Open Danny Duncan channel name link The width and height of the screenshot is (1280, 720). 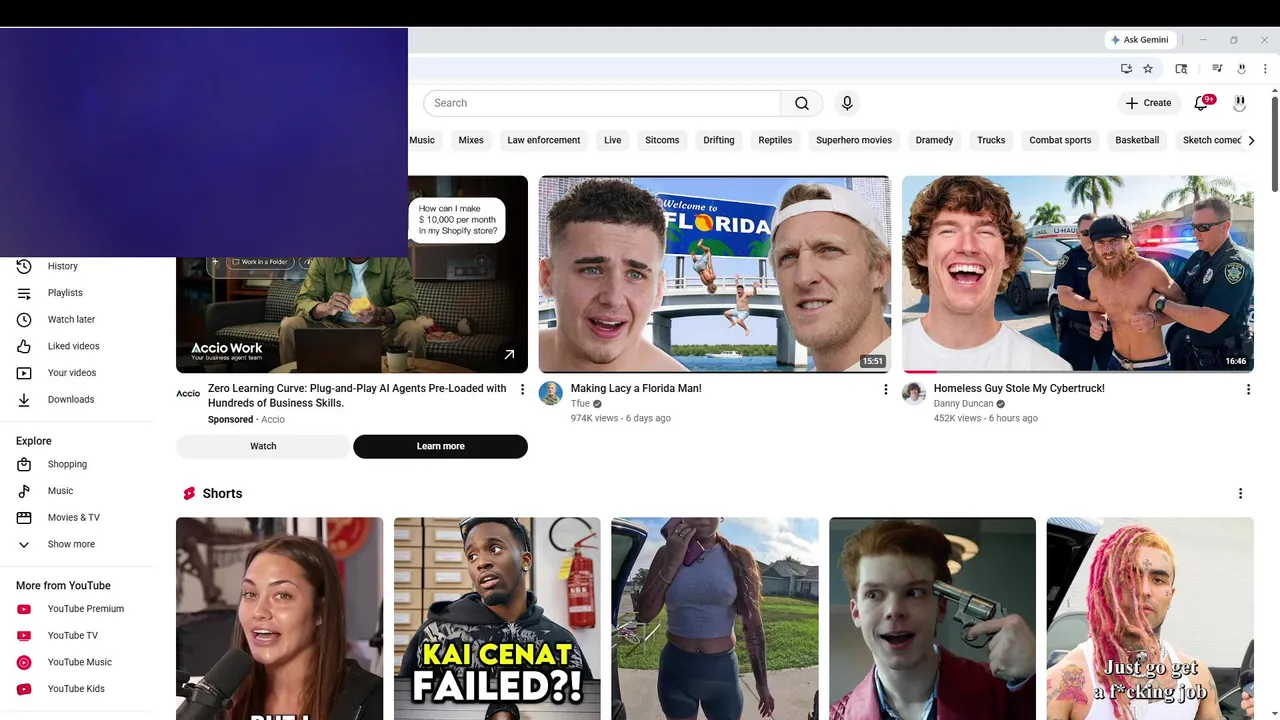click(x=963, y=404)
